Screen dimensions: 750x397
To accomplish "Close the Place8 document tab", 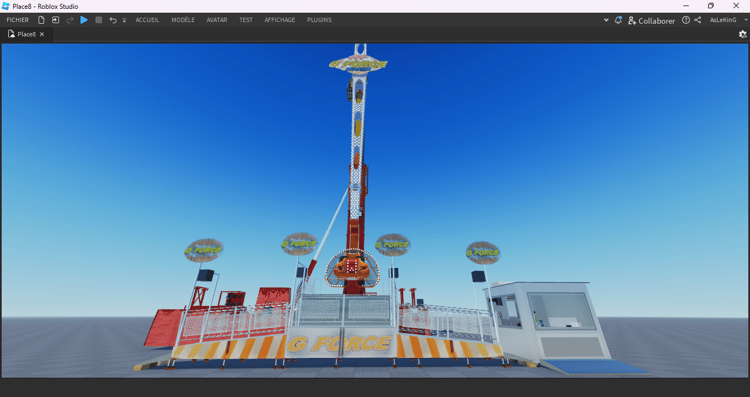I will point(42,34).
